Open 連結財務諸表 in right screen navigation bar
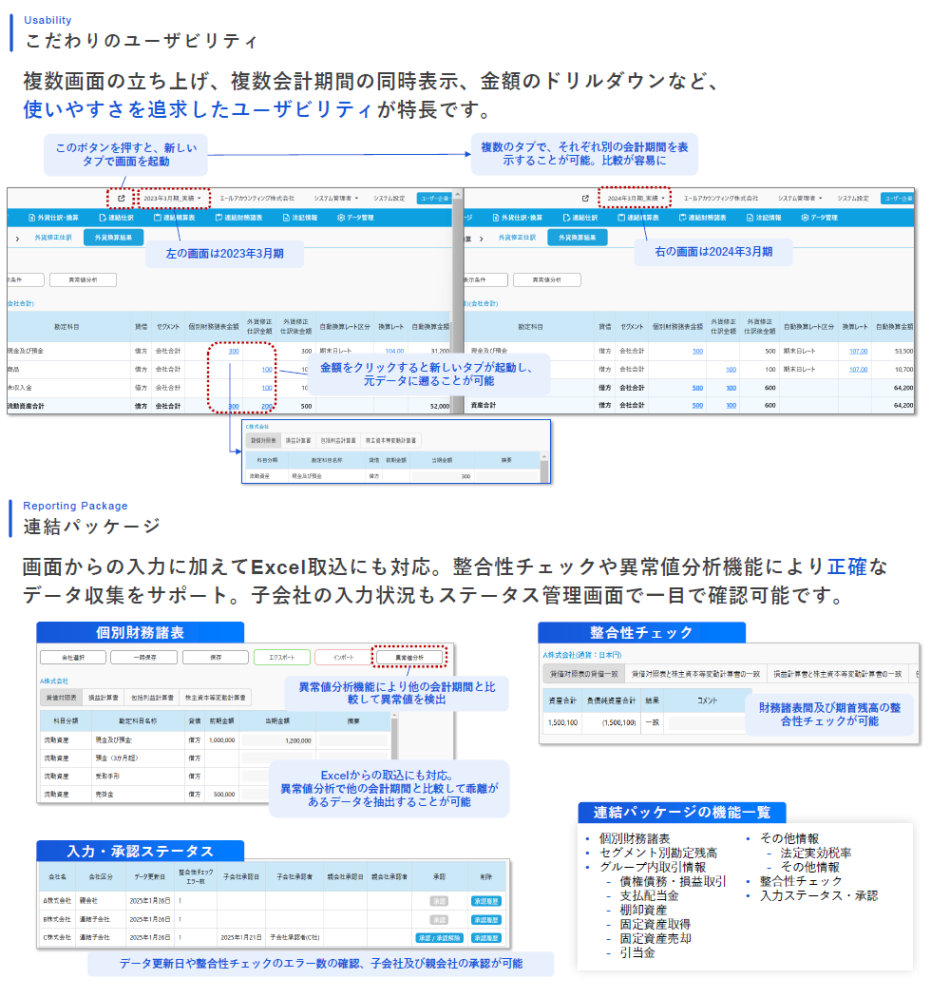 point(699,217)
